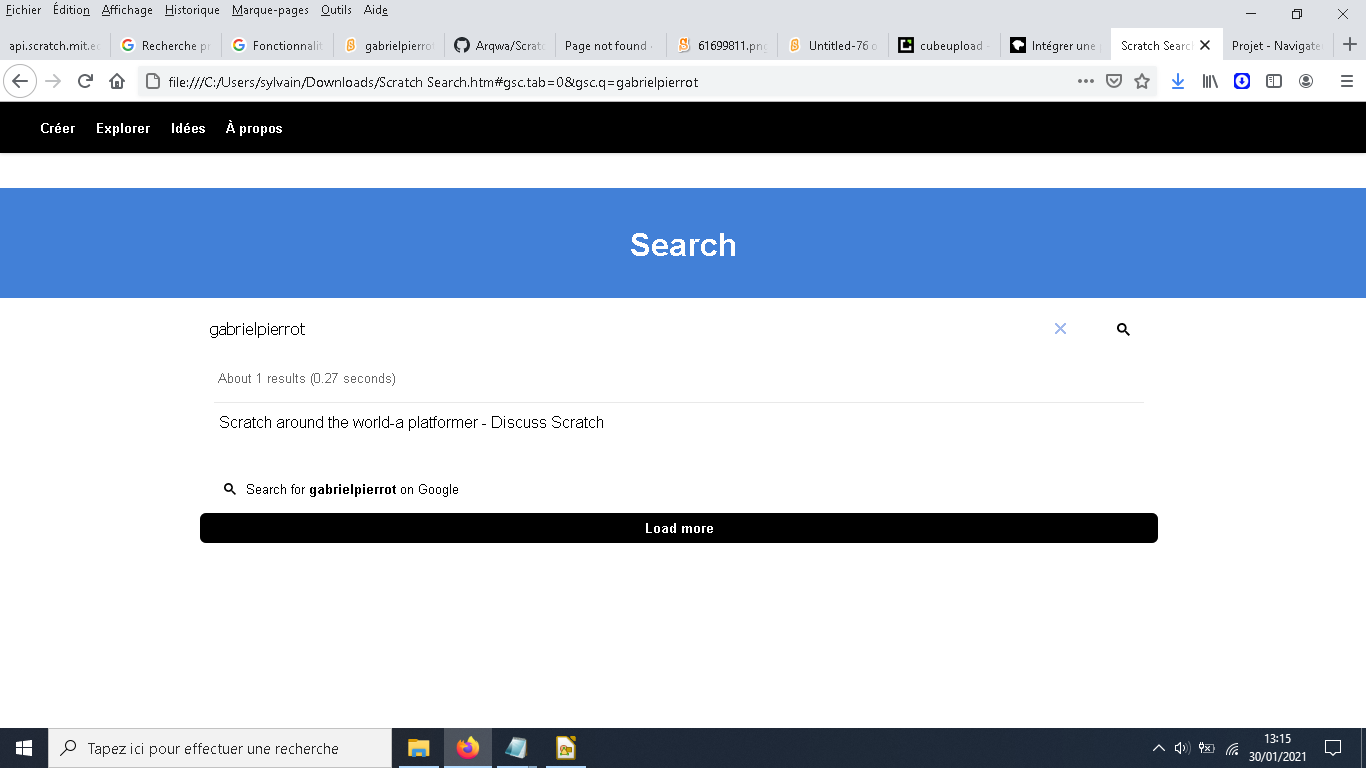Go back with the browser back arrow
The image size is (1366, 768).
20,81
